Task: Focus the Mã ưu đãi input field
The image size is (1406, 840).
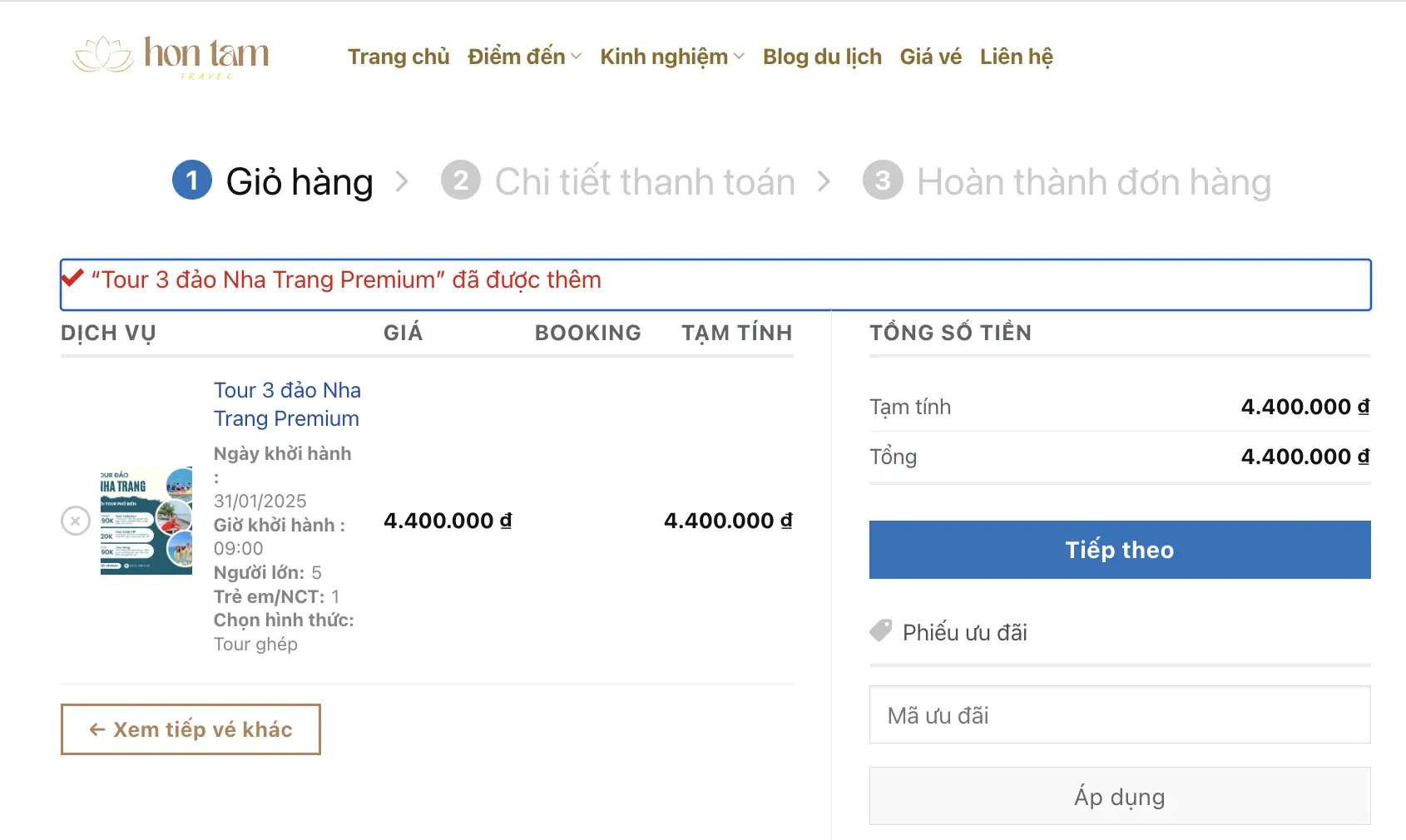Action: click(1119, 715)
